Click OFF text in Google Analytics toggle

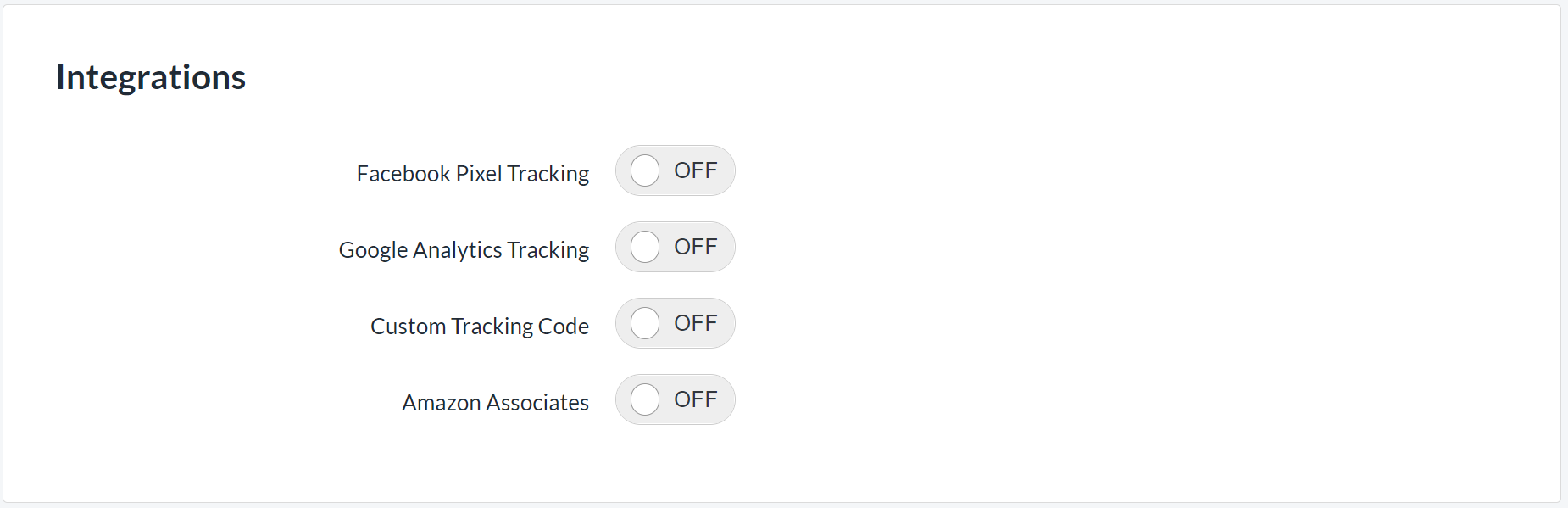click(x=695, y=247)
